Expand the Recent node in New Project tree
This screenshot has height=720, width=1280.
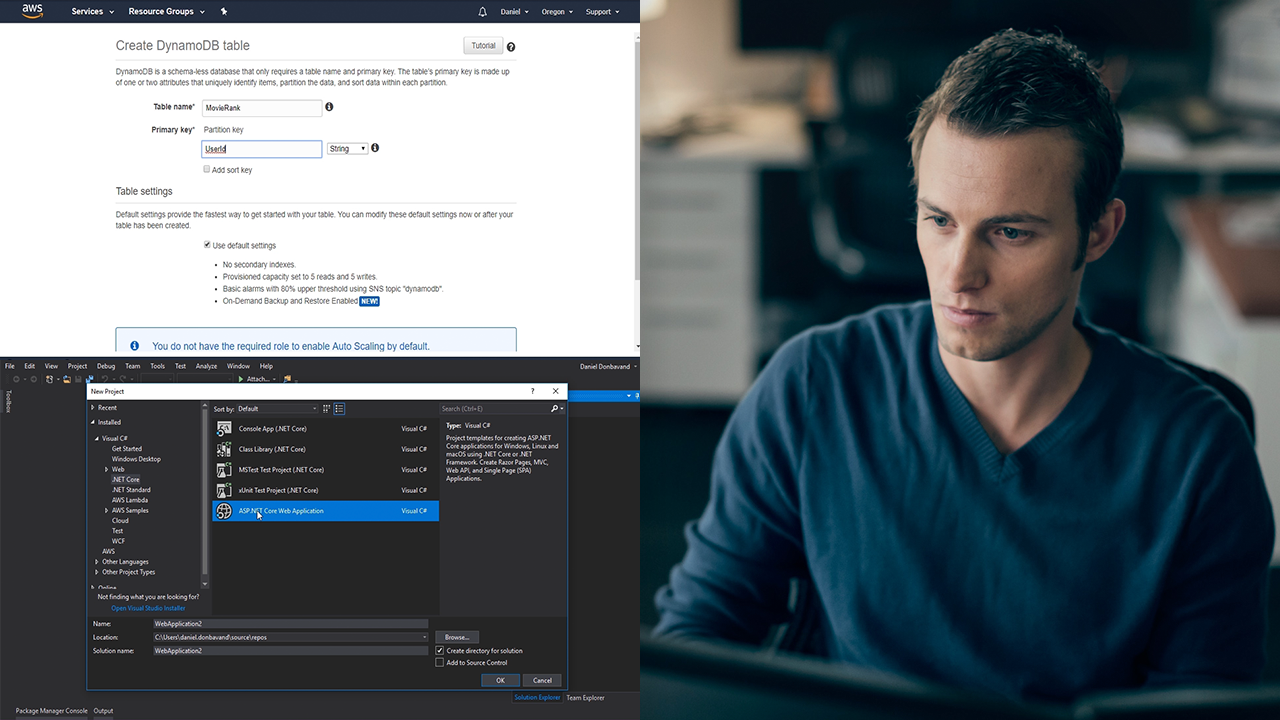tap(93, 408)
